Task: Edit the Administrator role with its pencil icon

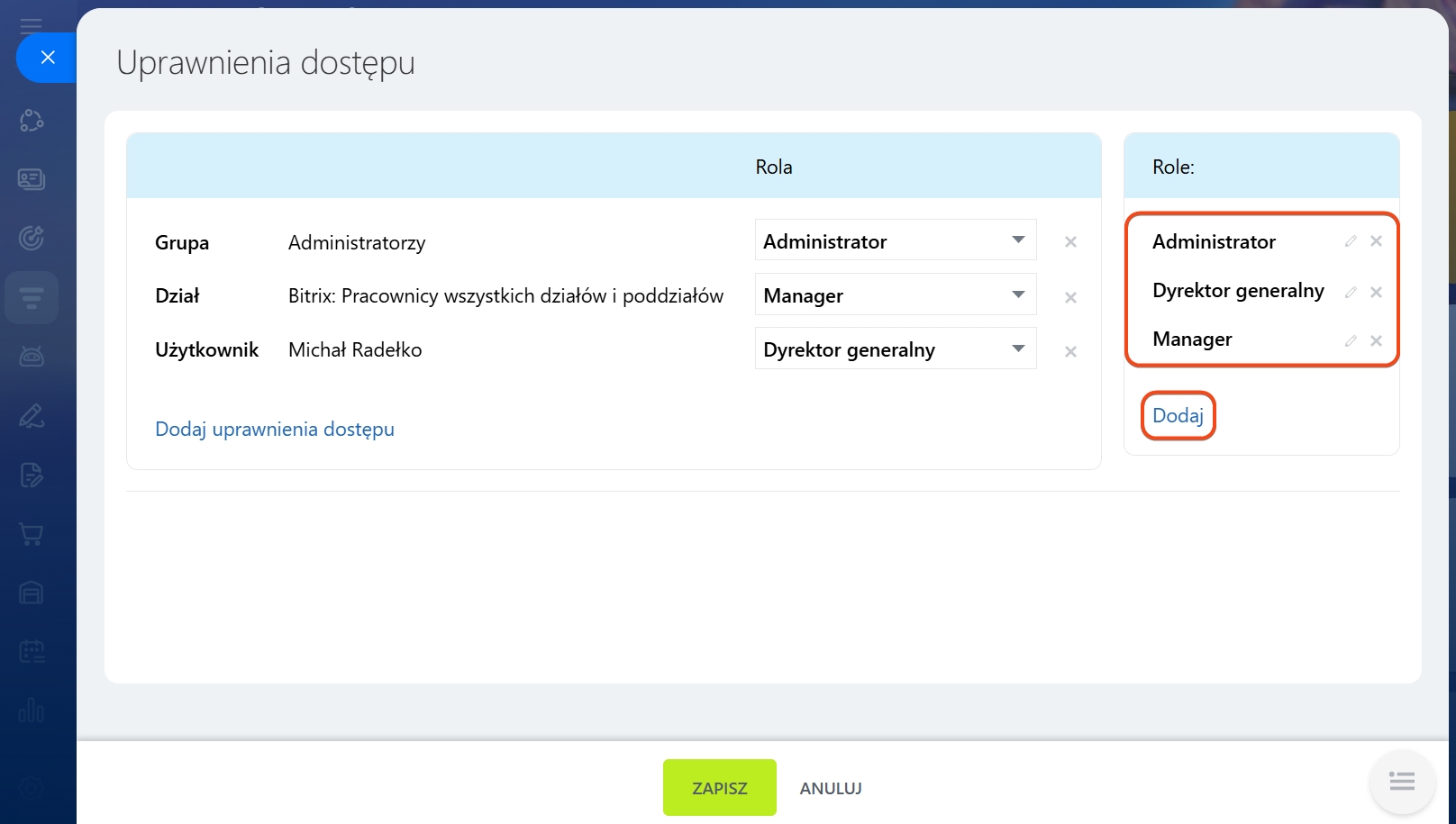Action: click(x=1351, y=241)
